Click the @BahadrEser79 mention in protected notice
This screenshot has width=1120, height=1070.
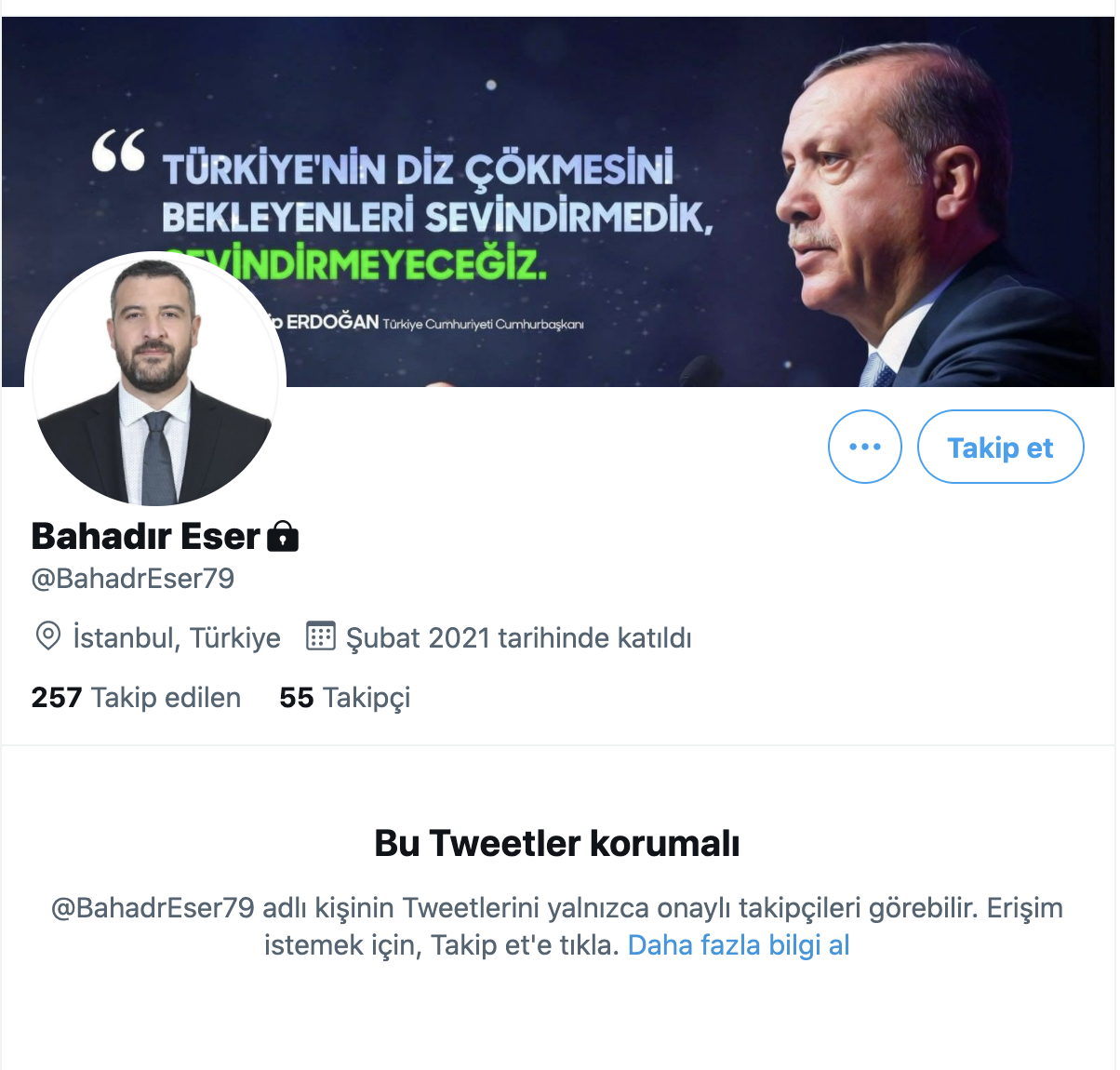(x=153, y=908)
